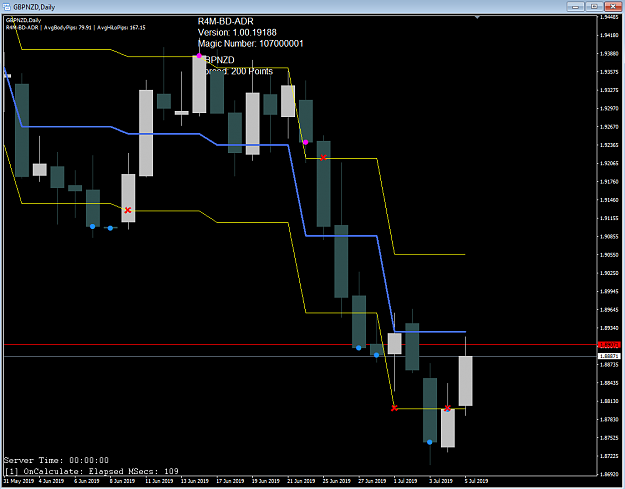This screenshot has height=489, width=625.
Task: Click the rightmost red X on the lower band
Action: pos(448,408)
